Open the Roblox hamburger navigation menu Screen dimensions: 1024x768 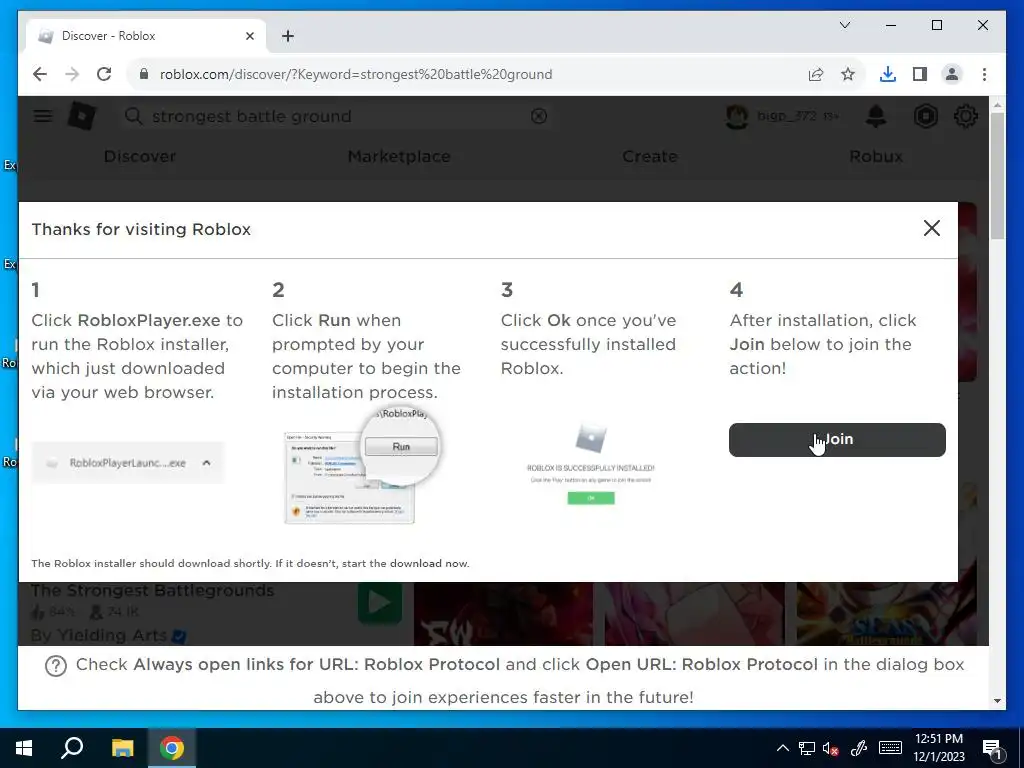(43, 116)
